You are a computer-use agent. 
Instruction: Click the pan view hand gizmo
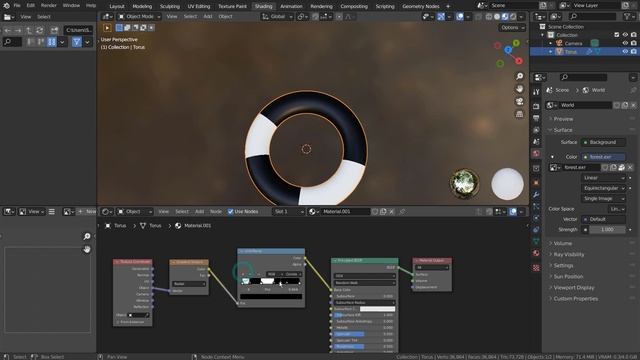(520, 89)
